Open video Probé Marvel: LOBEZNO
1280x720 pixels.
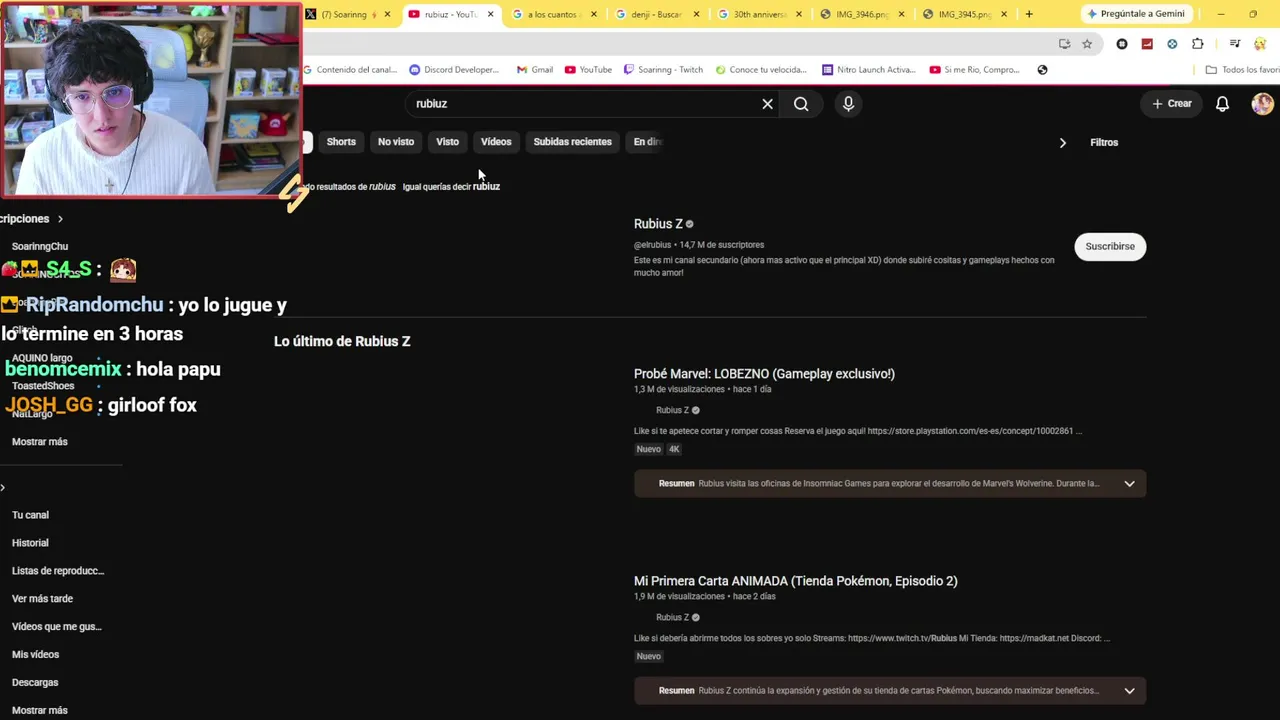pos(764,374)
